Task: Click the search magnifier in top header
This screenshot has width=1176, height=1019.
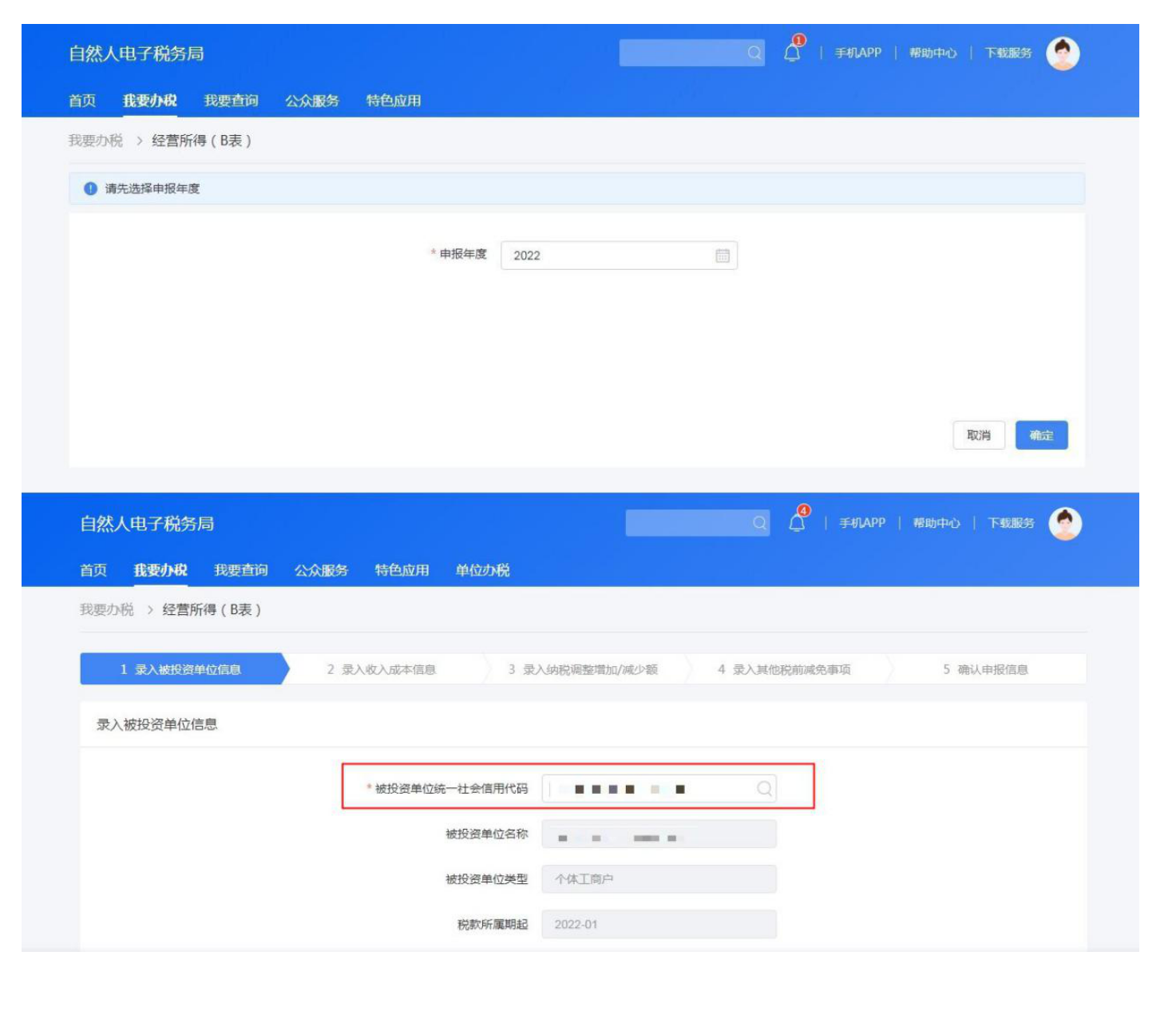Action: (754, 54)
